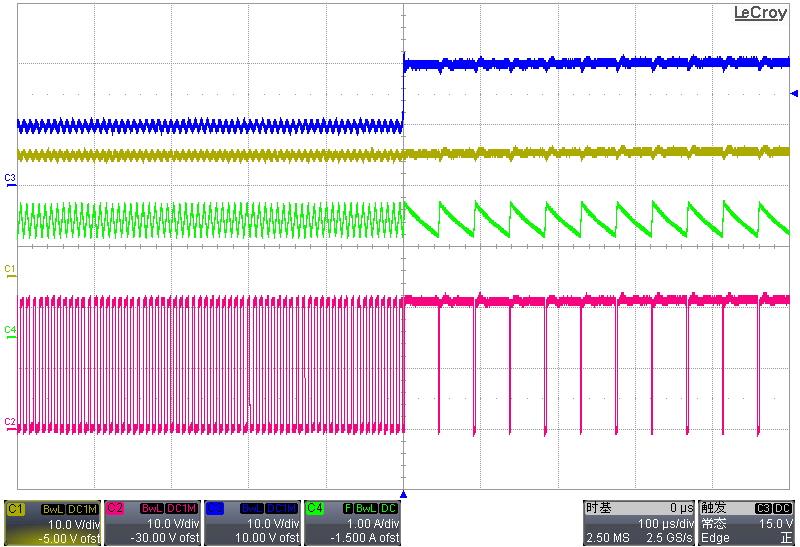This screenshot has width=800, height=547.
Task: Open the 触发 trigger descriptor panel
Action: [746, 523]
